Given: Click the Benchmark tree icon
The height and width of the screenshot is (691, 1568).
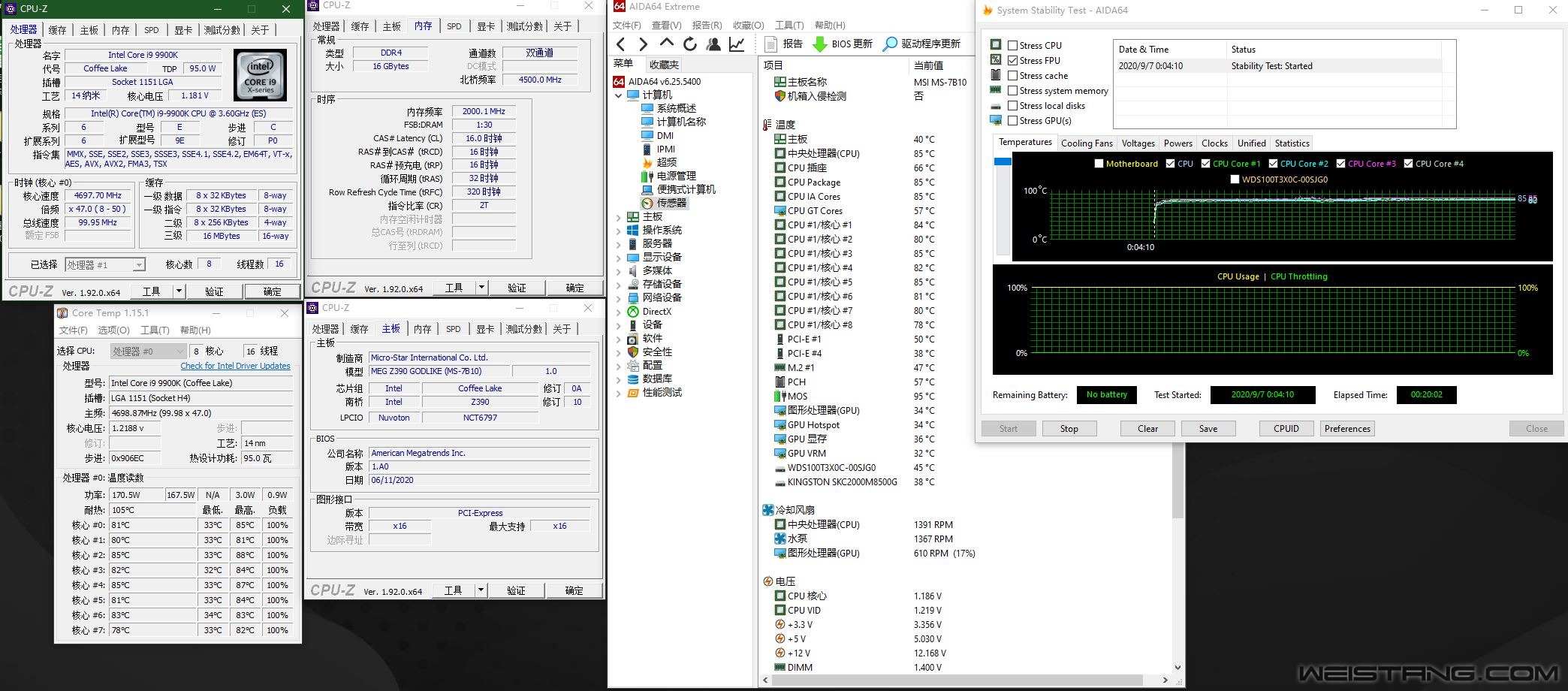Looking at the screenshot, I should click(x=633, y=393).
